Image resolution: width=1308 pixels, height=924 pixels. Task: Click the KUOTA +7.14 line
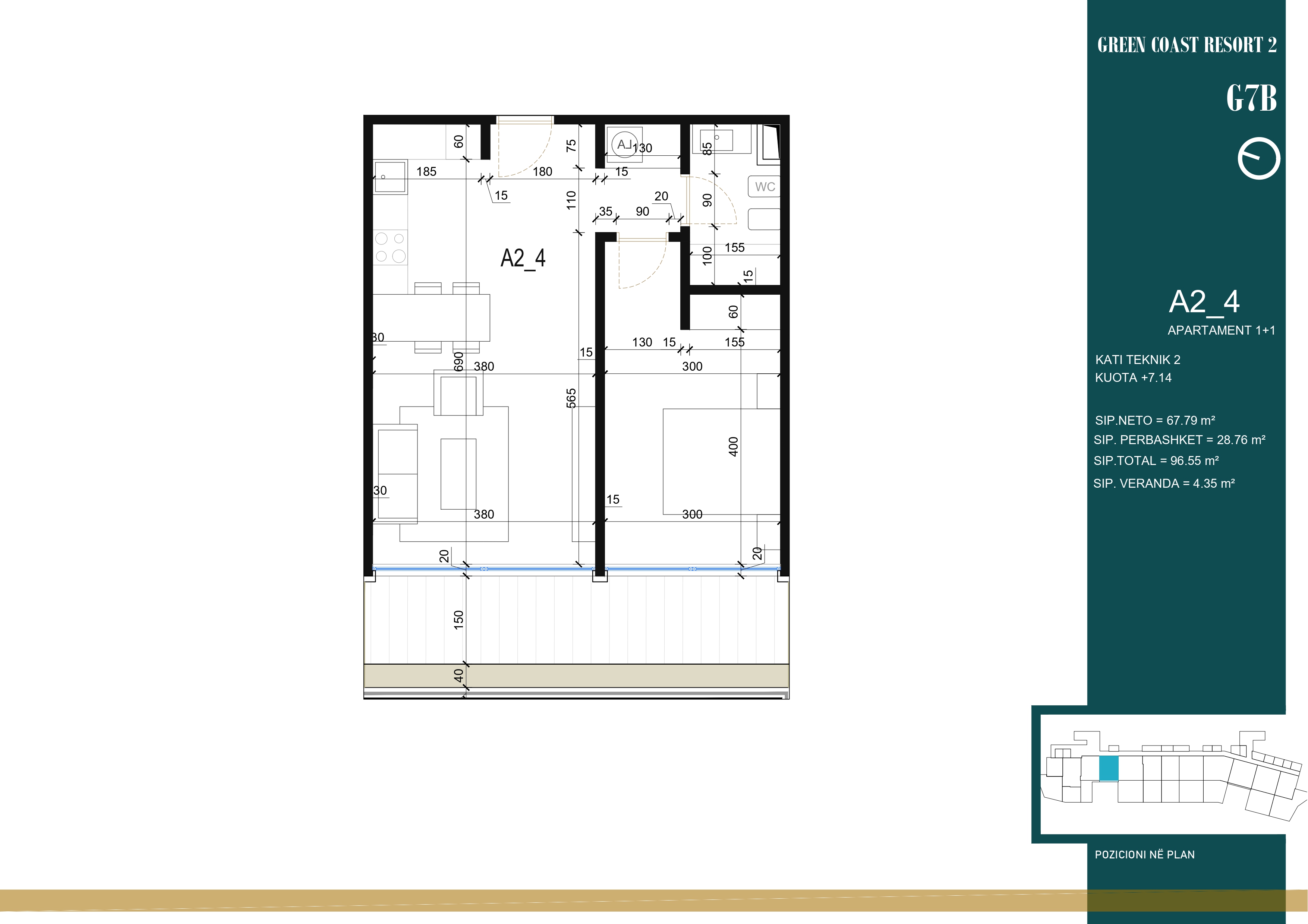pos(1133,377)
